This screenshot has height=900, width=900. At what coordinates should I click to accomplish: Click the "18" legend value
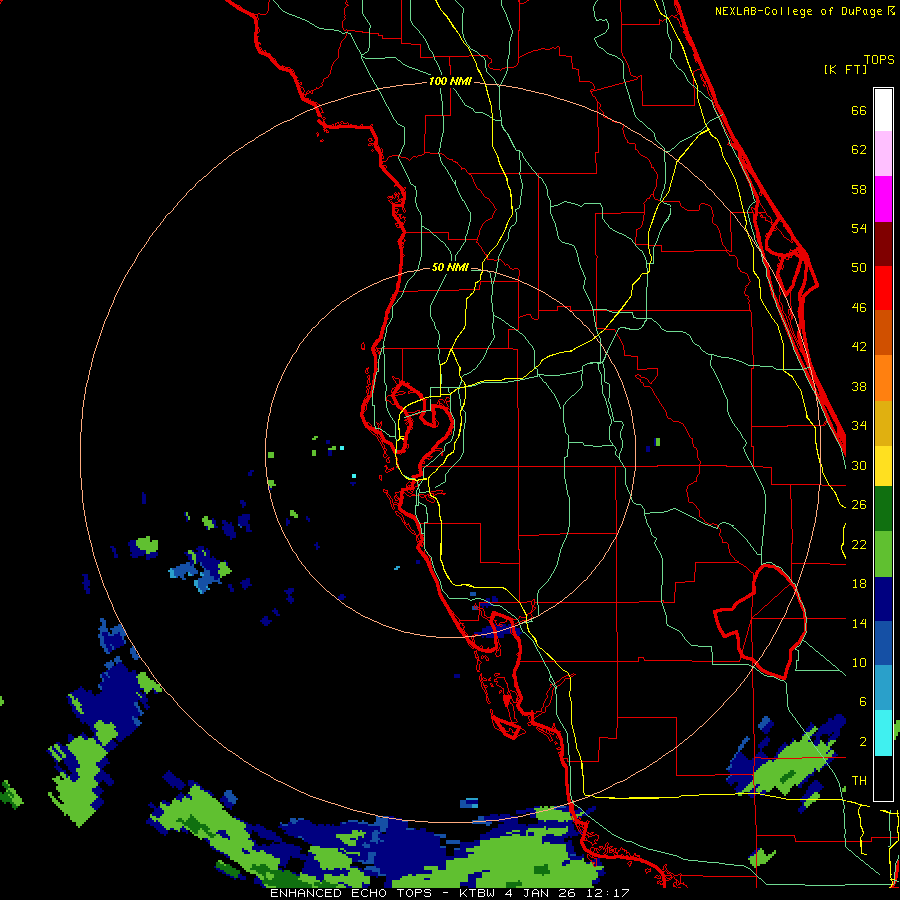pos(859,584)
